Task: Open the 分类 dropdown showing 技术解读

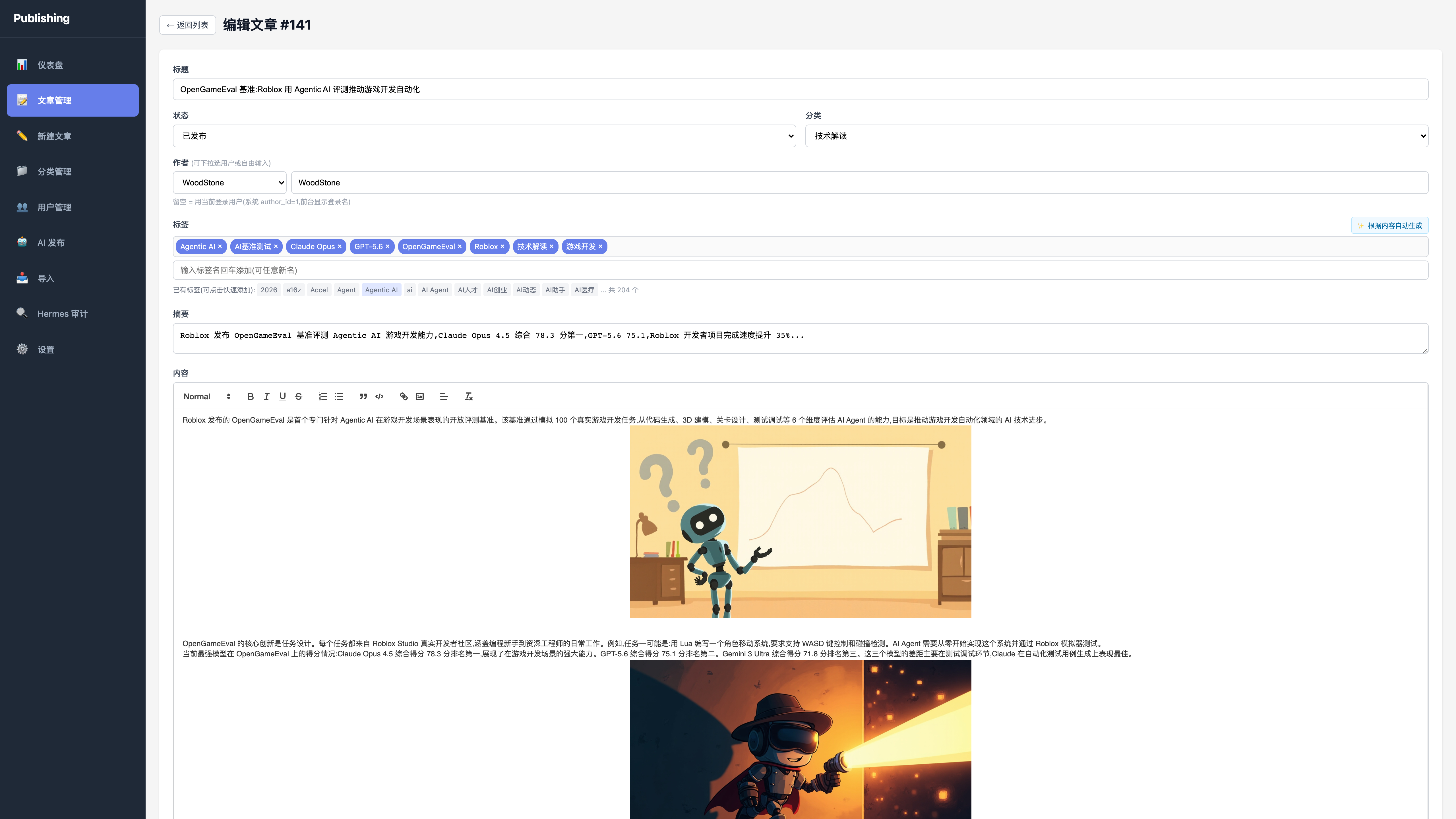Action: [1117, 136]
